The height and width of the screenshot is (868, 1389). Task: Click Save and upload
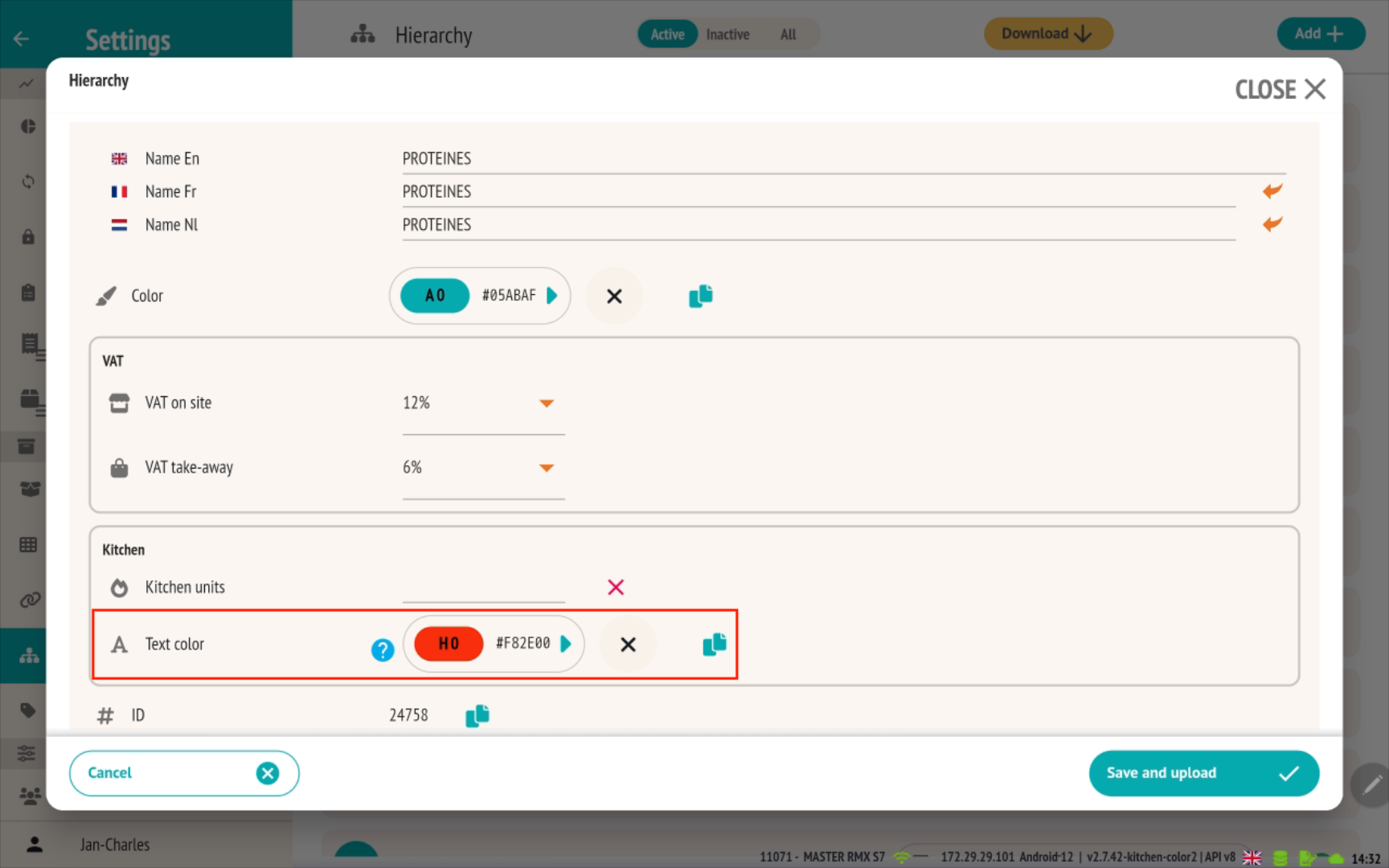click(1203, 773)
